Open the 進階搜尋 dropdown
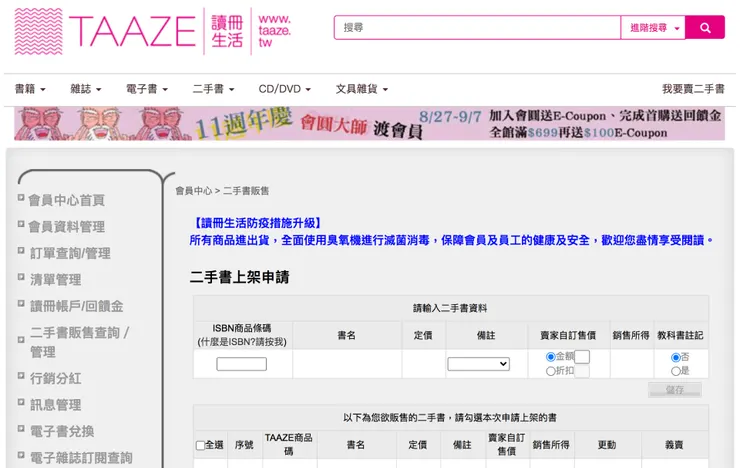The height and width of the screenshot is (468, 740). coord(653,27)
